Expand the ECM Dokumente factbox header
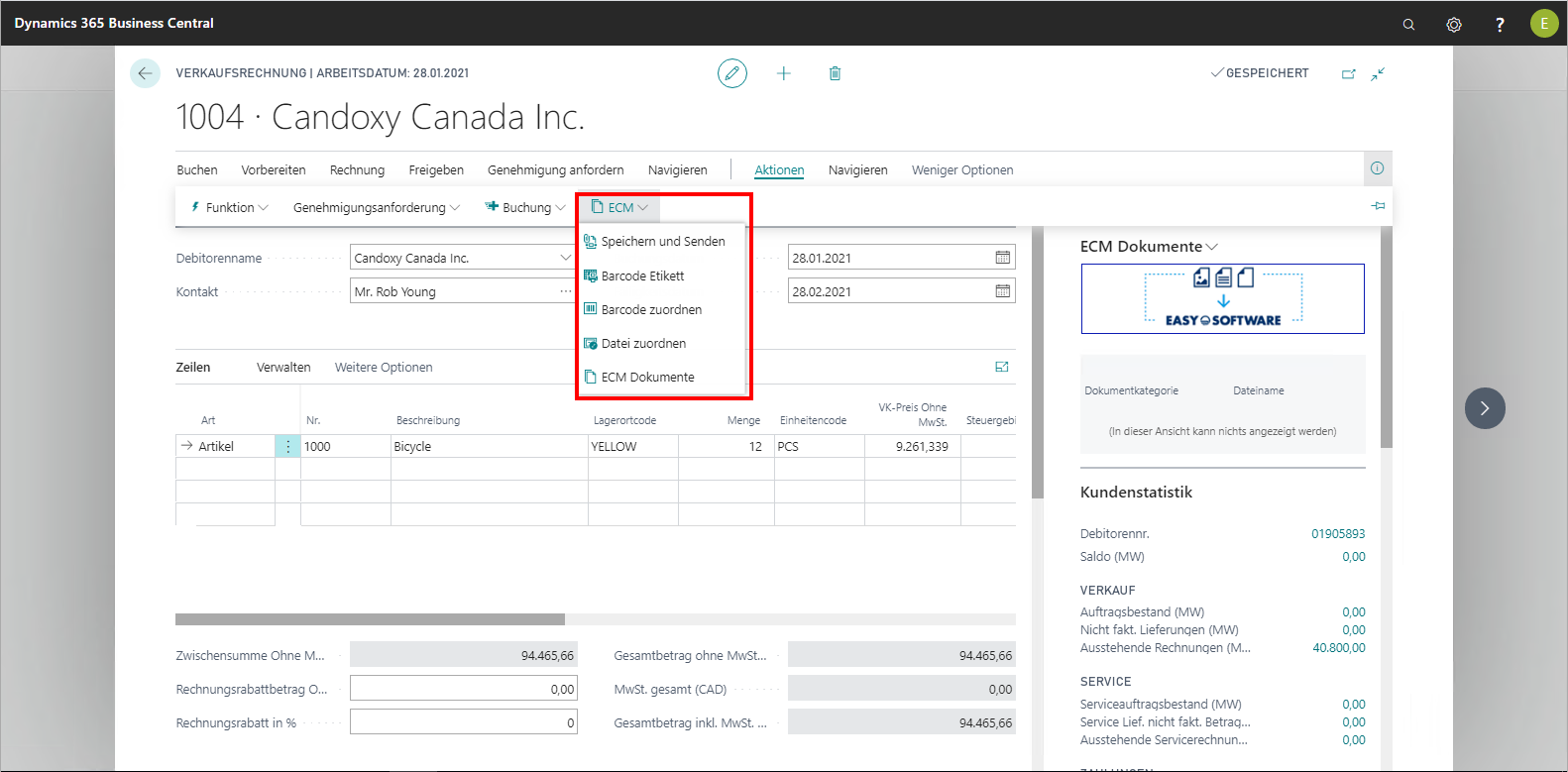Viewport: 1568px width, 772px height. point(1149,247)
